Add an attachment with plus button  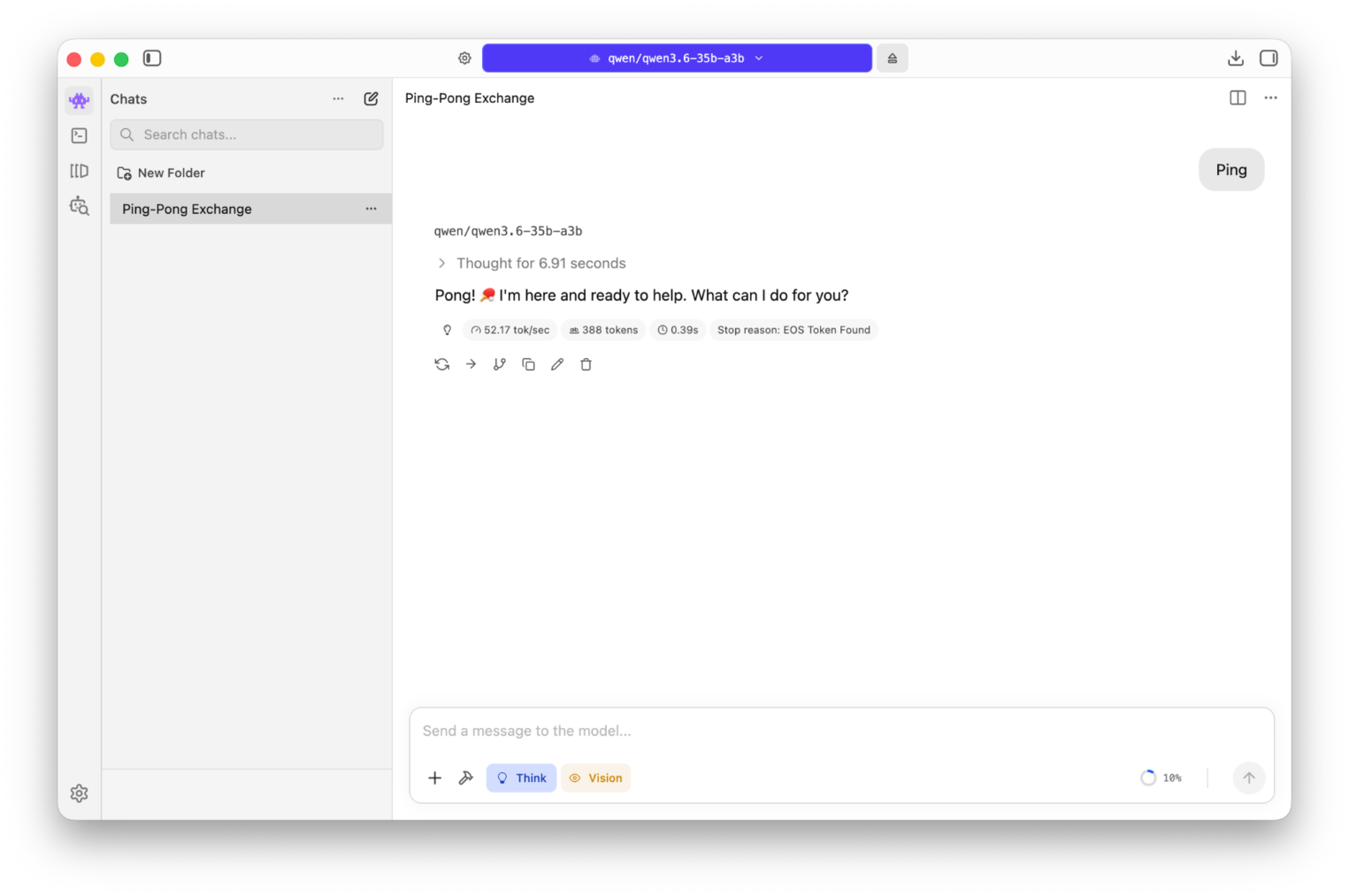pyautogui.click(x=435, y=778)
